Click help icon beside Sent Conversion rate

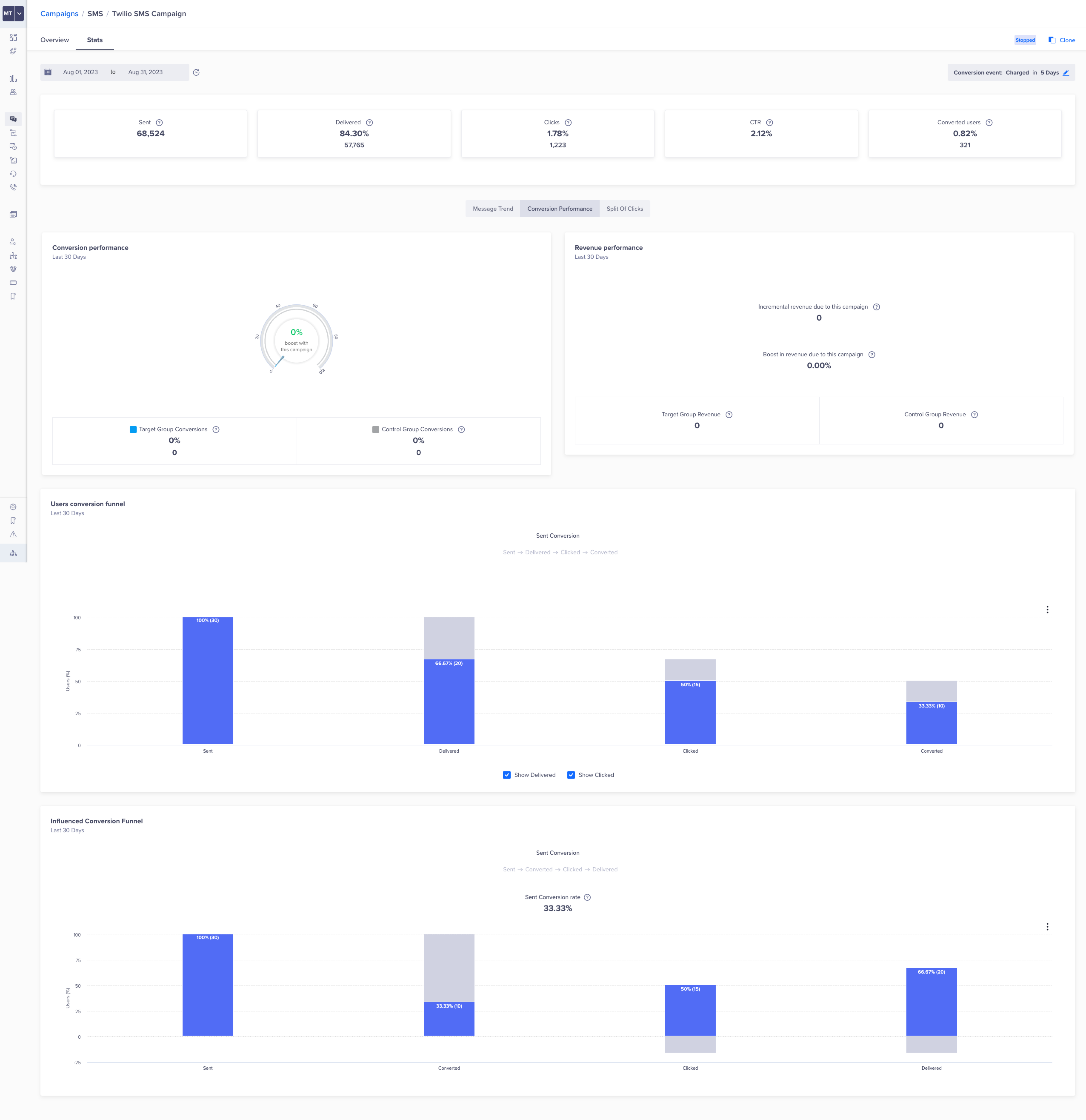pos(587,897)
